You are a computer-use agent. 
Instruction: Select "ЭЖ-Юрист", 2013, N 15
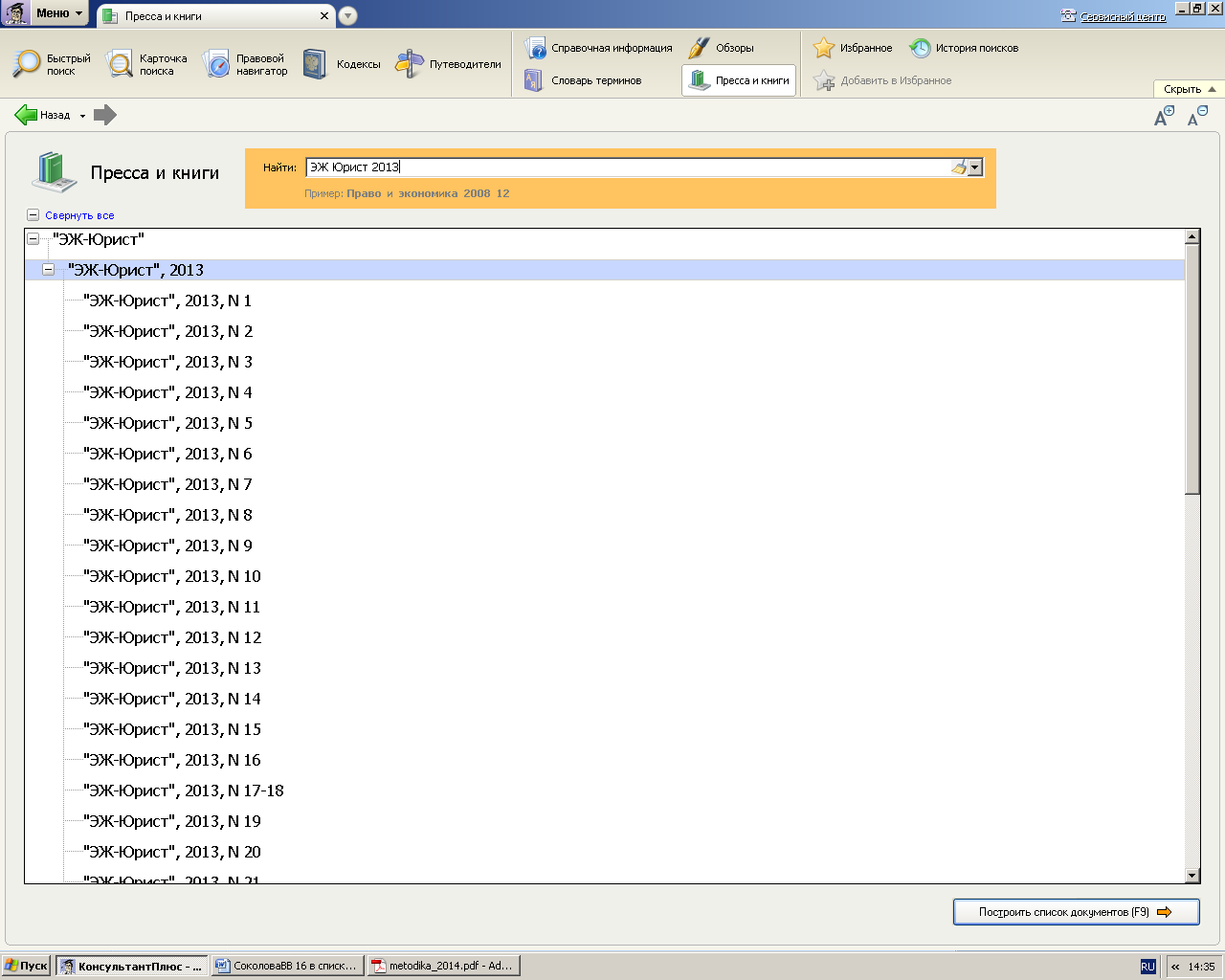[x=172, y=729]
